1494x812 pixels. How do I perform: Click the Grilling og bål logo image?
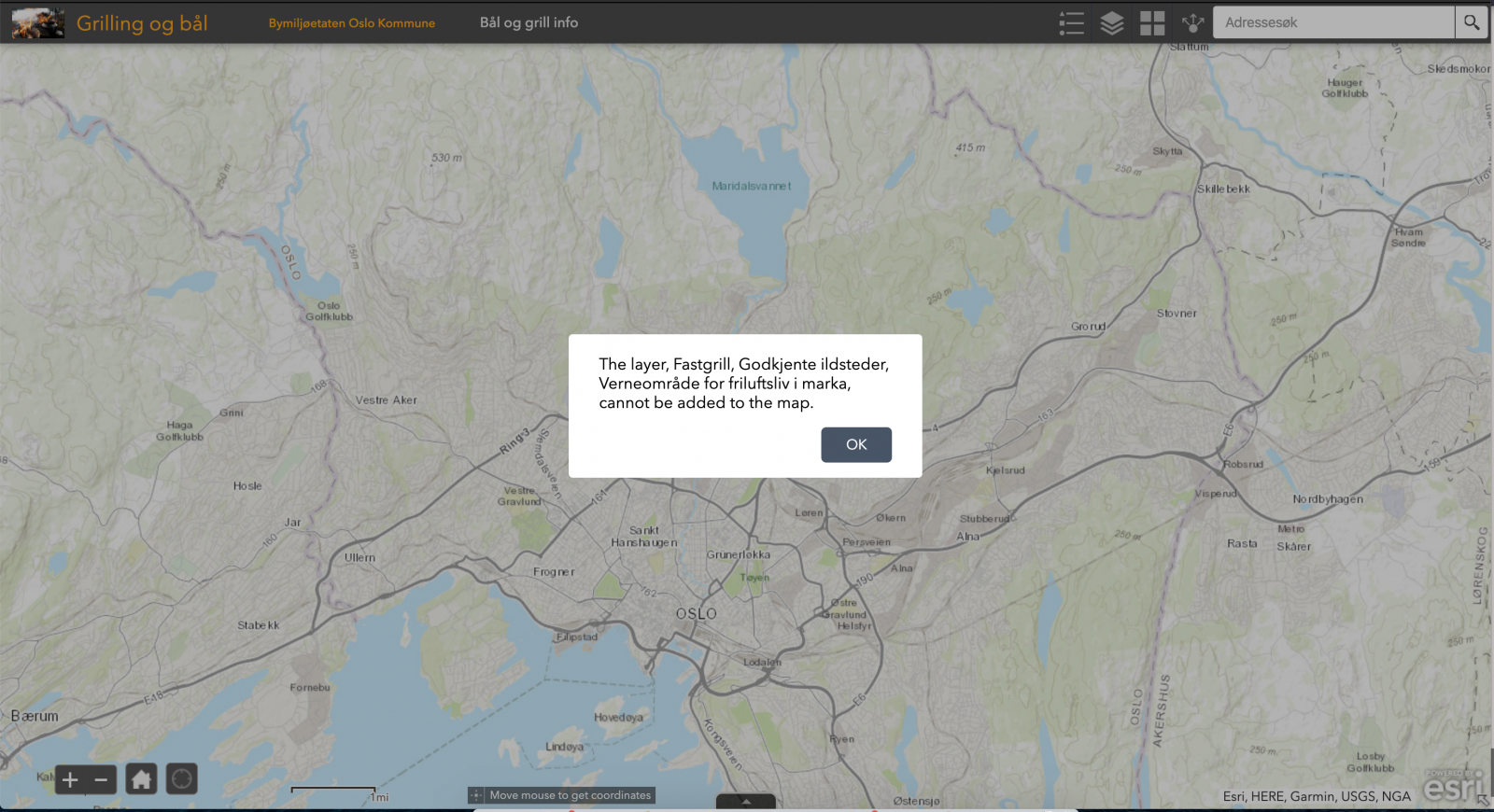(38, 23)
